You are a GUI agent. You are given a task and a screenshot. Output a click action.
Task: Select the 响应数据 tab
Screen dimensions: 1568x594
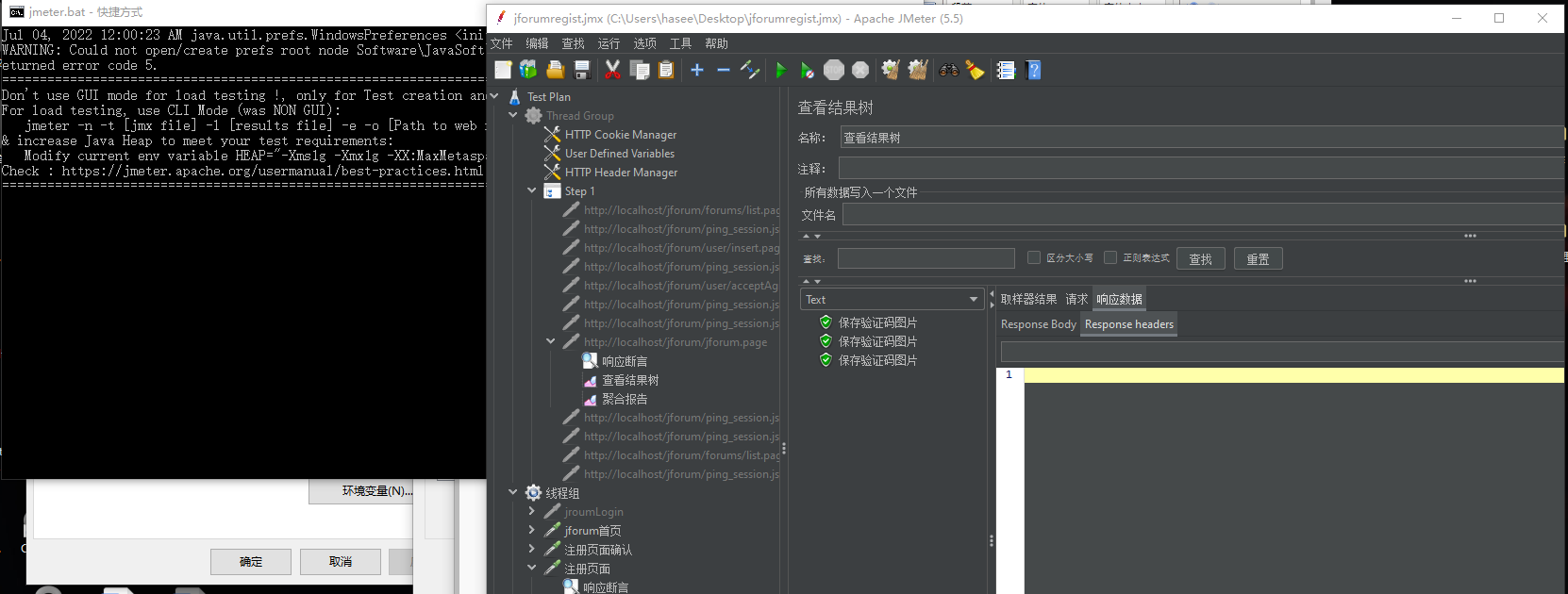click(x=1119, y=299)
